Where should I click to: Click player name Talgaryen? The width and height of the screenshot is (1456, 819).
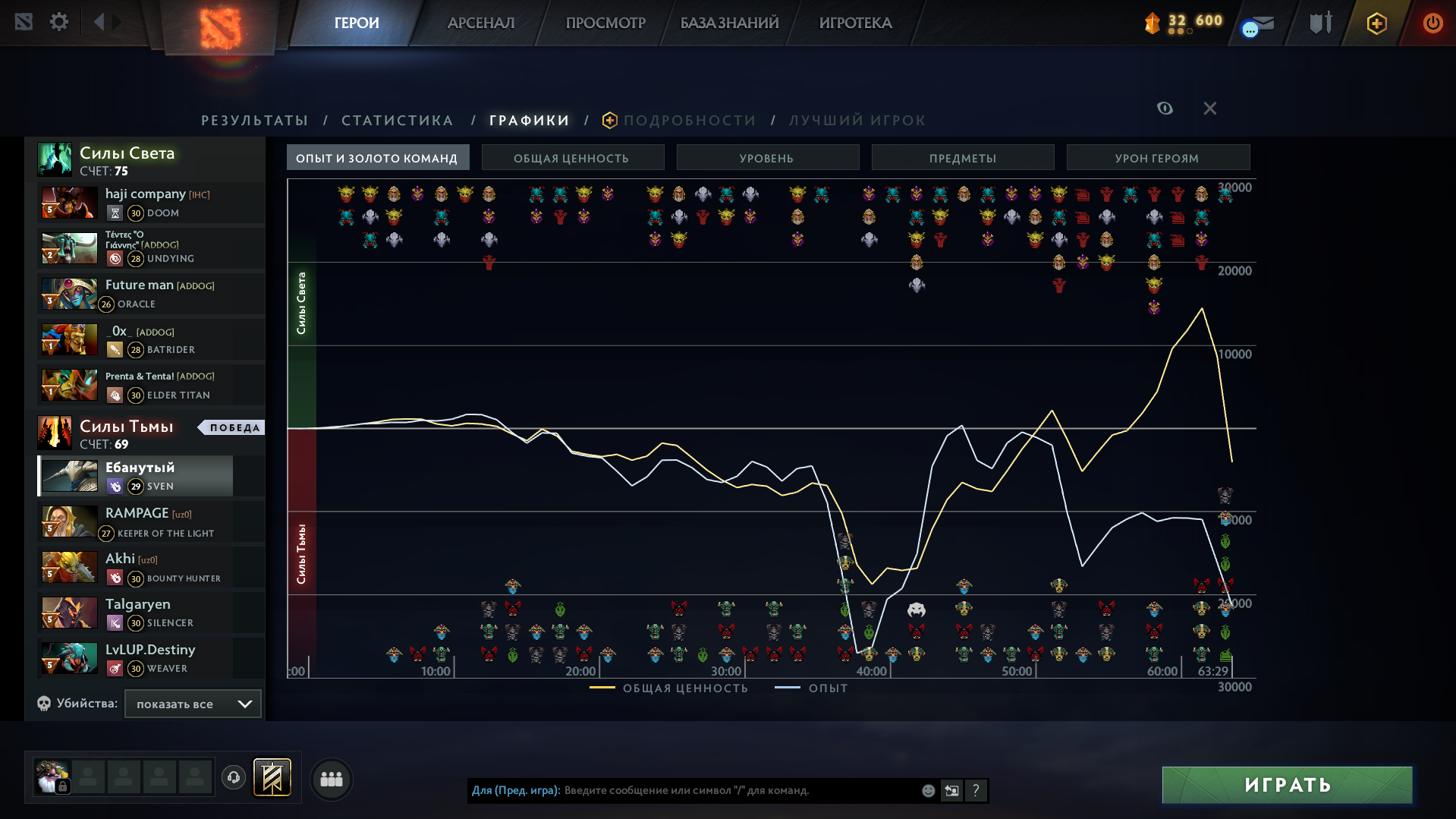[138, 604]
